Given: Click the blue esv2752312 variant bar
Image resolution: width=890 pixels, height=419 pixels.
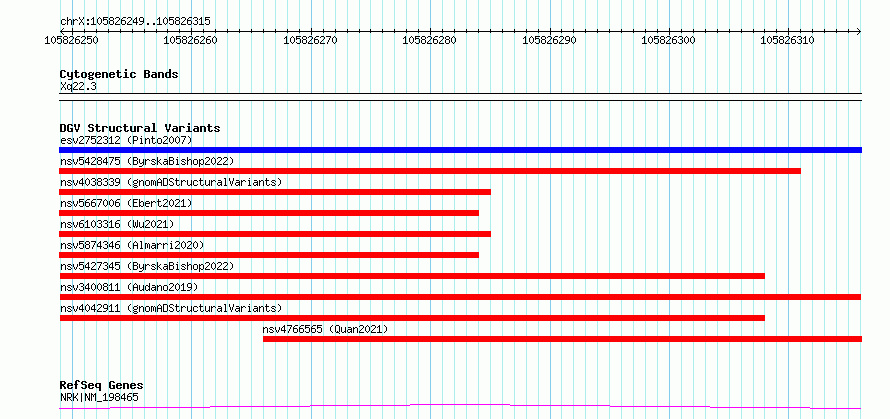Looking at the screenshot, I should tap(460, 150).
